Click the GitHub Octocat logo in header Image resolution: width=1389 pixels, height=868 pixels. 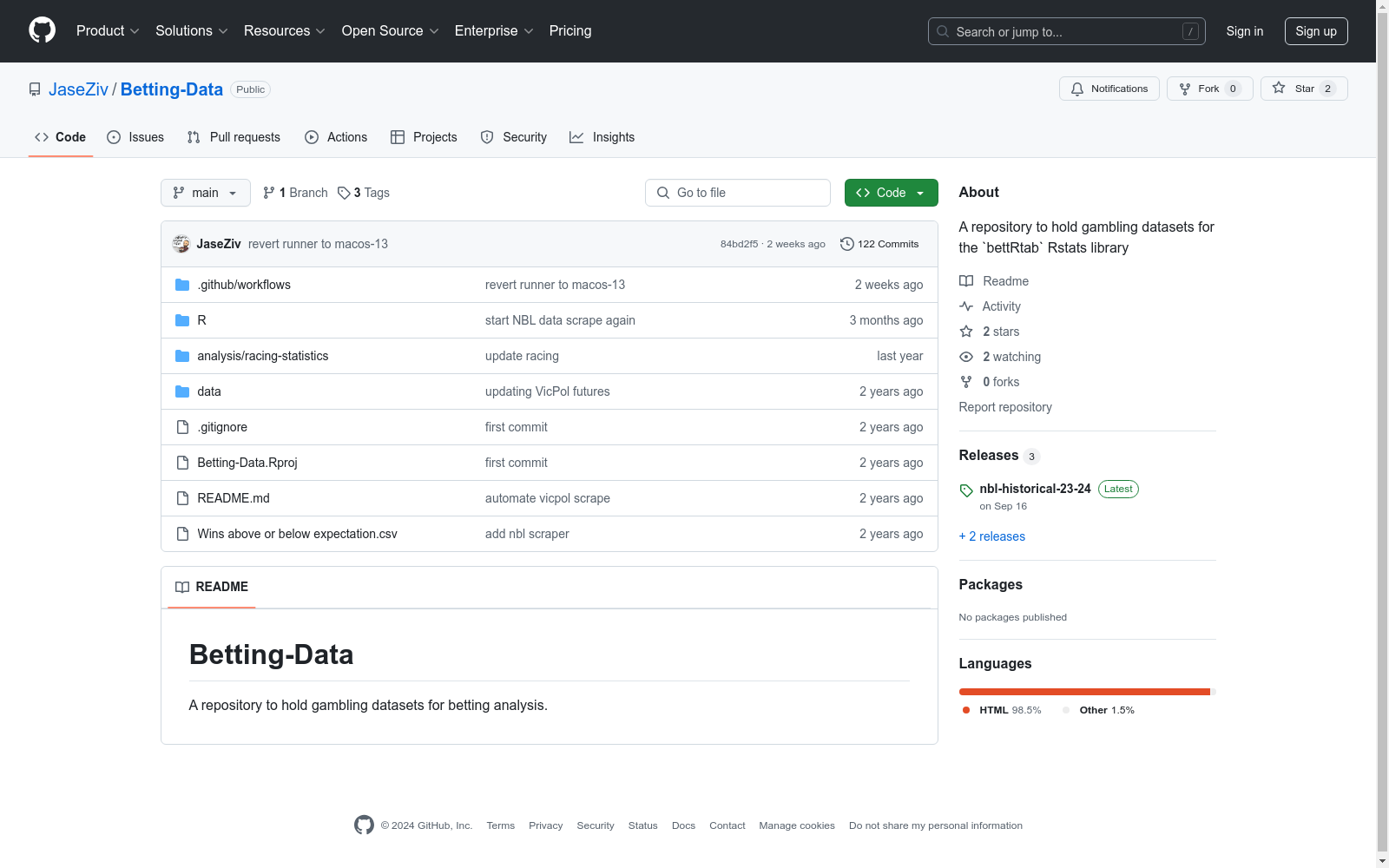pos(42,30)
